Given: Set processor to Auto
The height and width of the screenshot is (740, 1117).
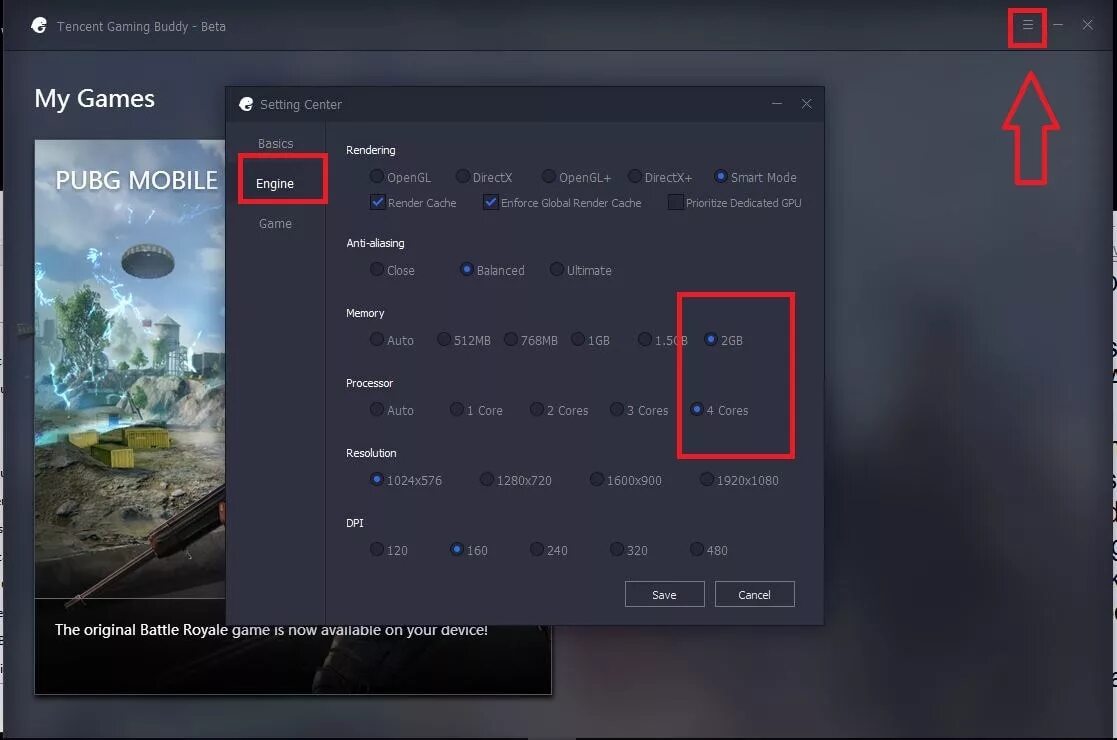Looking at the screenshot, I should 376,410.
